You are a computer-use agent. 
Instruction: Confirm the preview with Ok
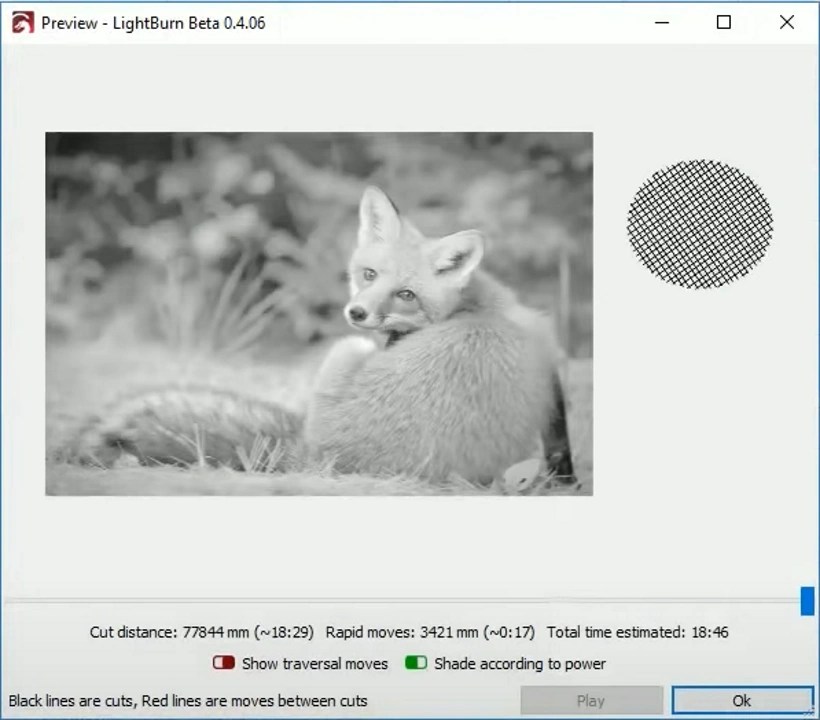[742, 700]
